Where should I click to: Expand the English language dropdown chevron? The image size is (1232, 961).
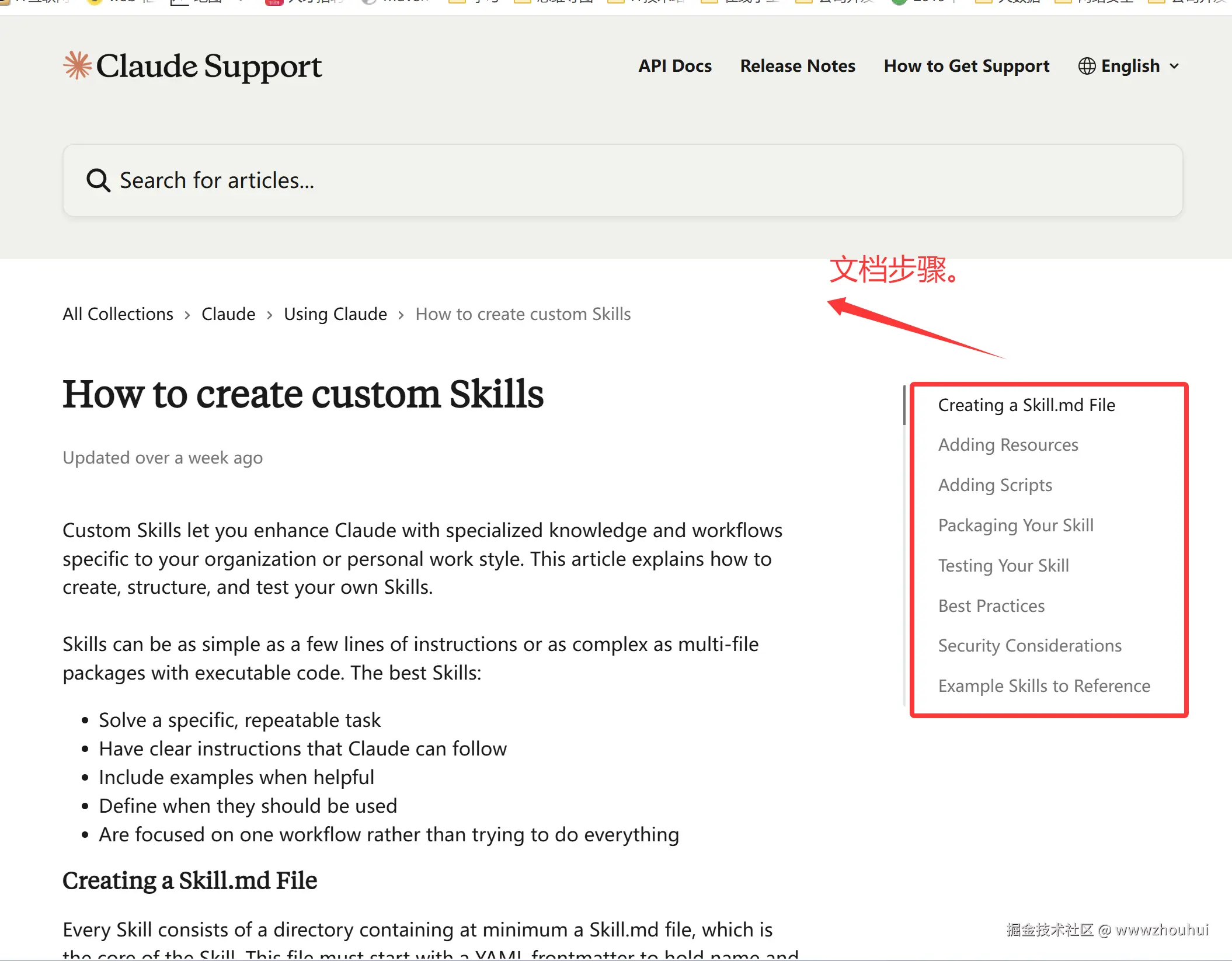(1174, 67)
